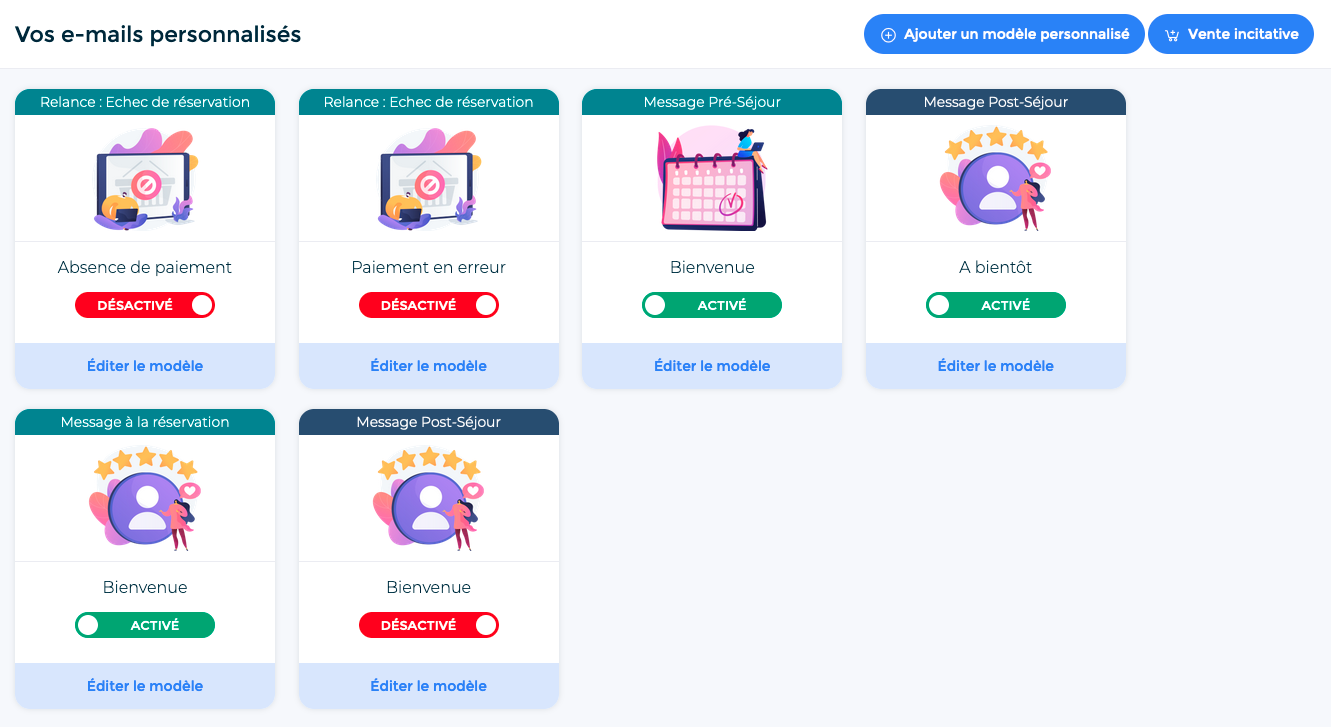Click the blocked basket illustration above Absence de paiement
1331x727 pixels.
[x=145, y=179]
